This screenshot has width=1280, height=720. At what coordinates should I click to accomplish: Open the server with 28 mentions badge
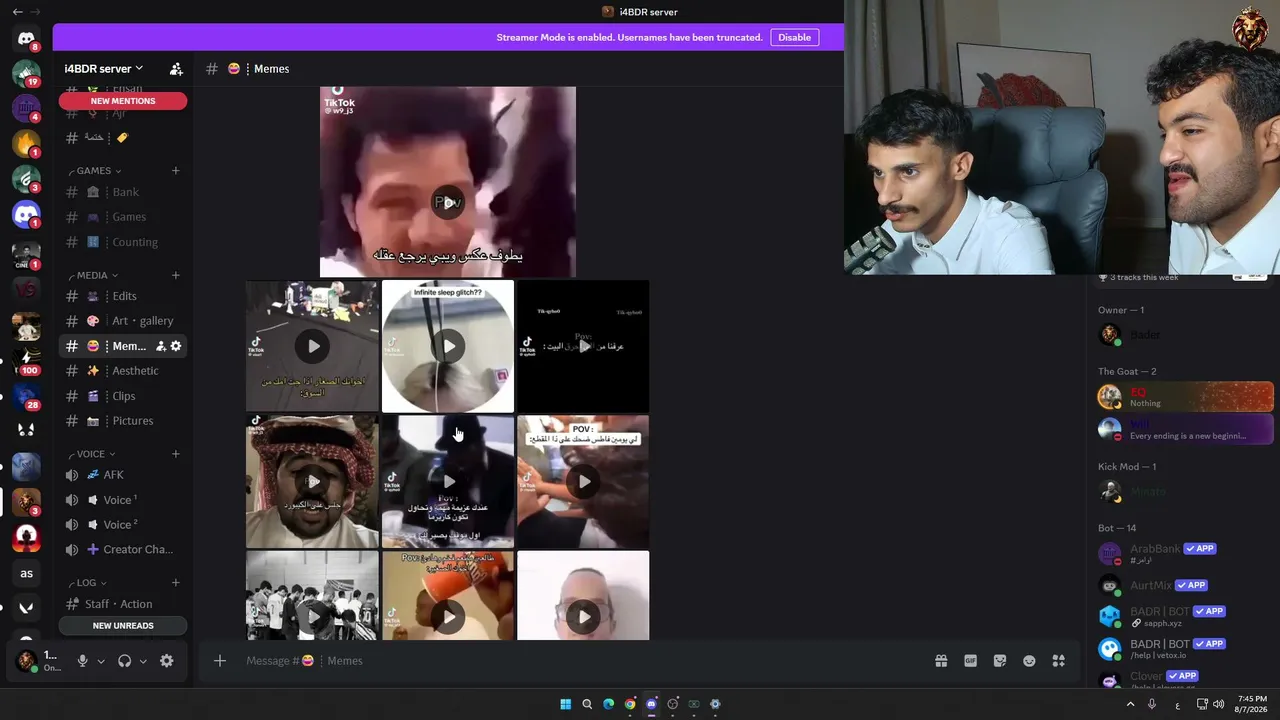26,397
